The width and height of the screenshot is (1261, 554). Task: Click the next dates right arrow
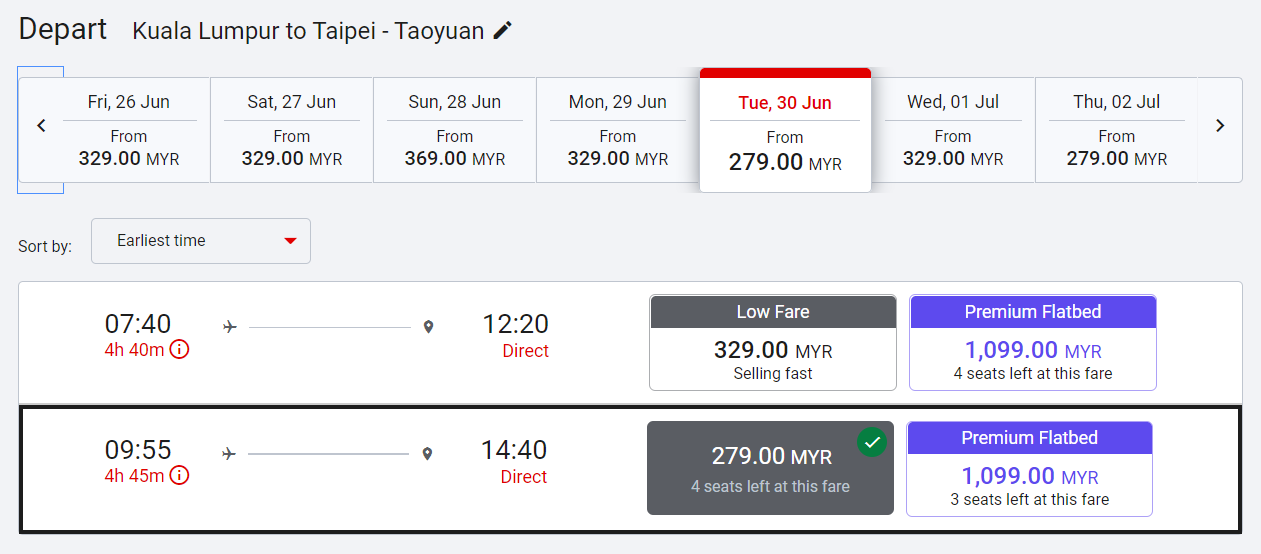point(1219,126)
